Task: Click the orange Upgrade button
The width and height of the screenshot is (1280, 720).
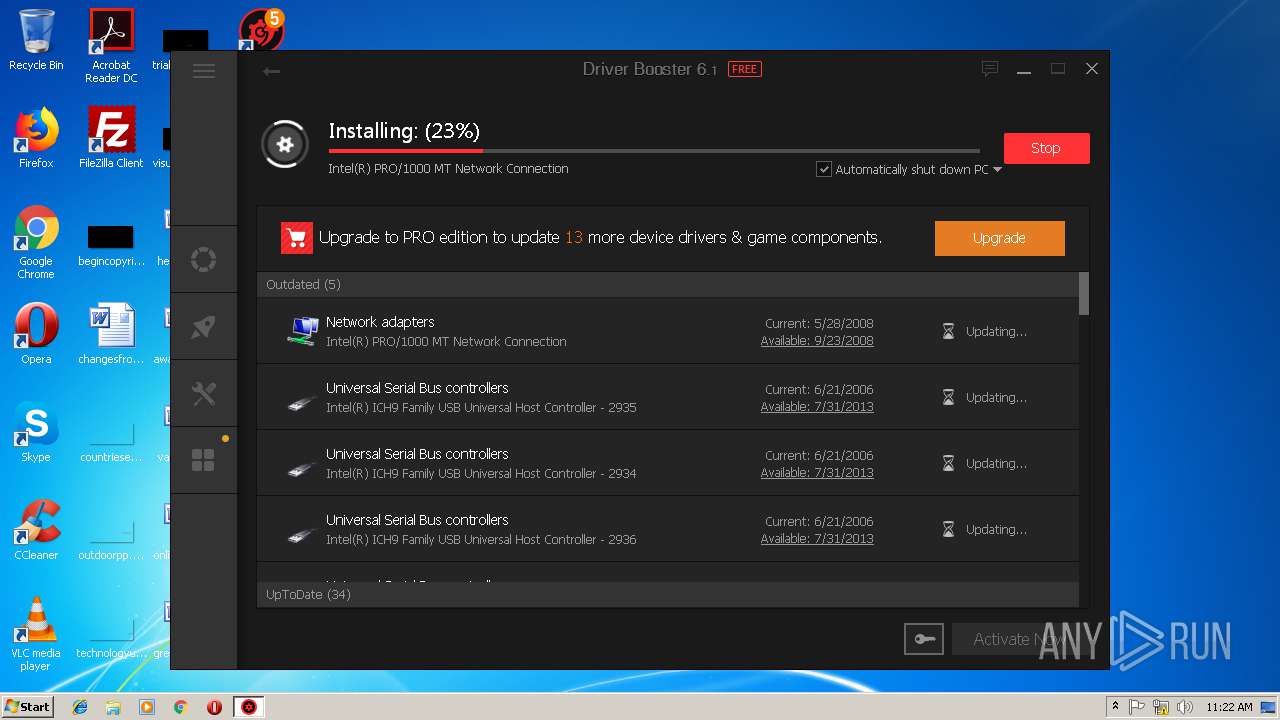Action: 999,238
